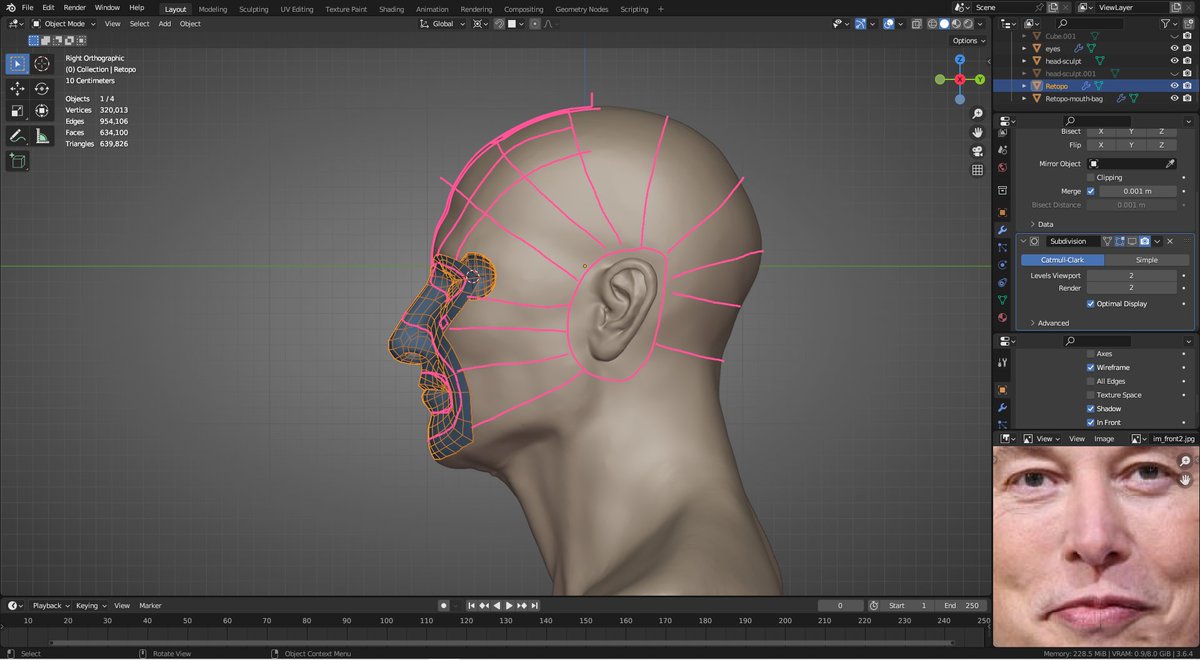This screenshot has height=660, width=1200.
Task: Enable the Clipping checkbox
Action: pyautogui.click(x=1091, y=177)
